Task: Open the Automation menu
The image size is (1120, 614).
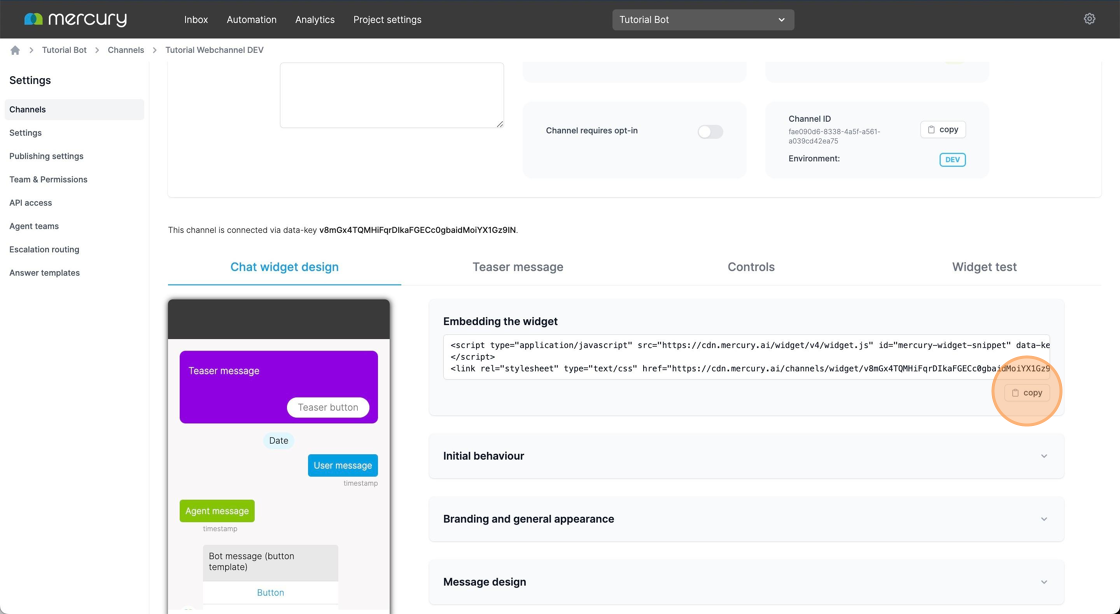Action: click(x=251, y=19)
